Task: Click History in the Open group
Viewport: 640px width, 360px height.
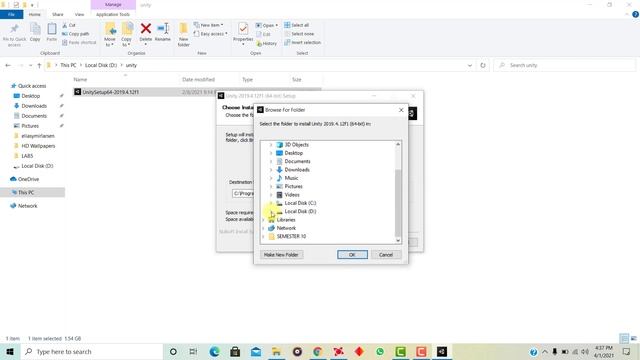Action: coord(267,43)
